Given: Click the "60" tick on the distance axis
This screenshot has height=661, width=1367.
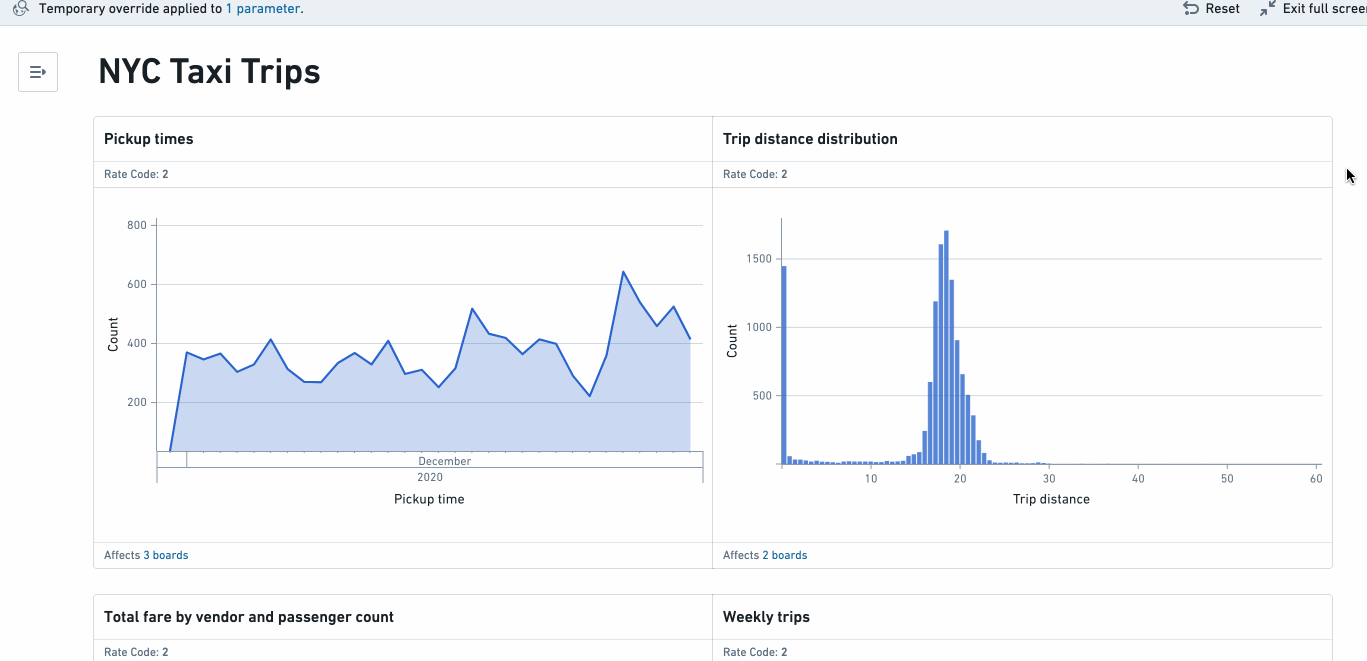Looking at the screenshot, I should tap(1316, 479).
